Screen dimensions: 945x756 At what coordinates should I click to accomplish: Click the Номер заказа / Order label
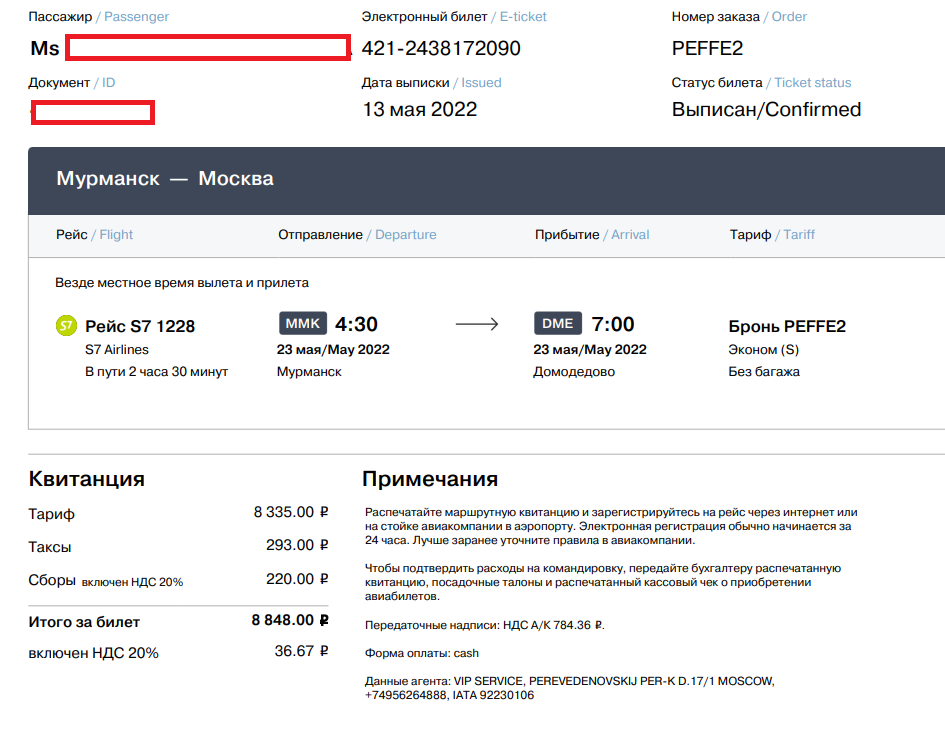click(739, 17)
